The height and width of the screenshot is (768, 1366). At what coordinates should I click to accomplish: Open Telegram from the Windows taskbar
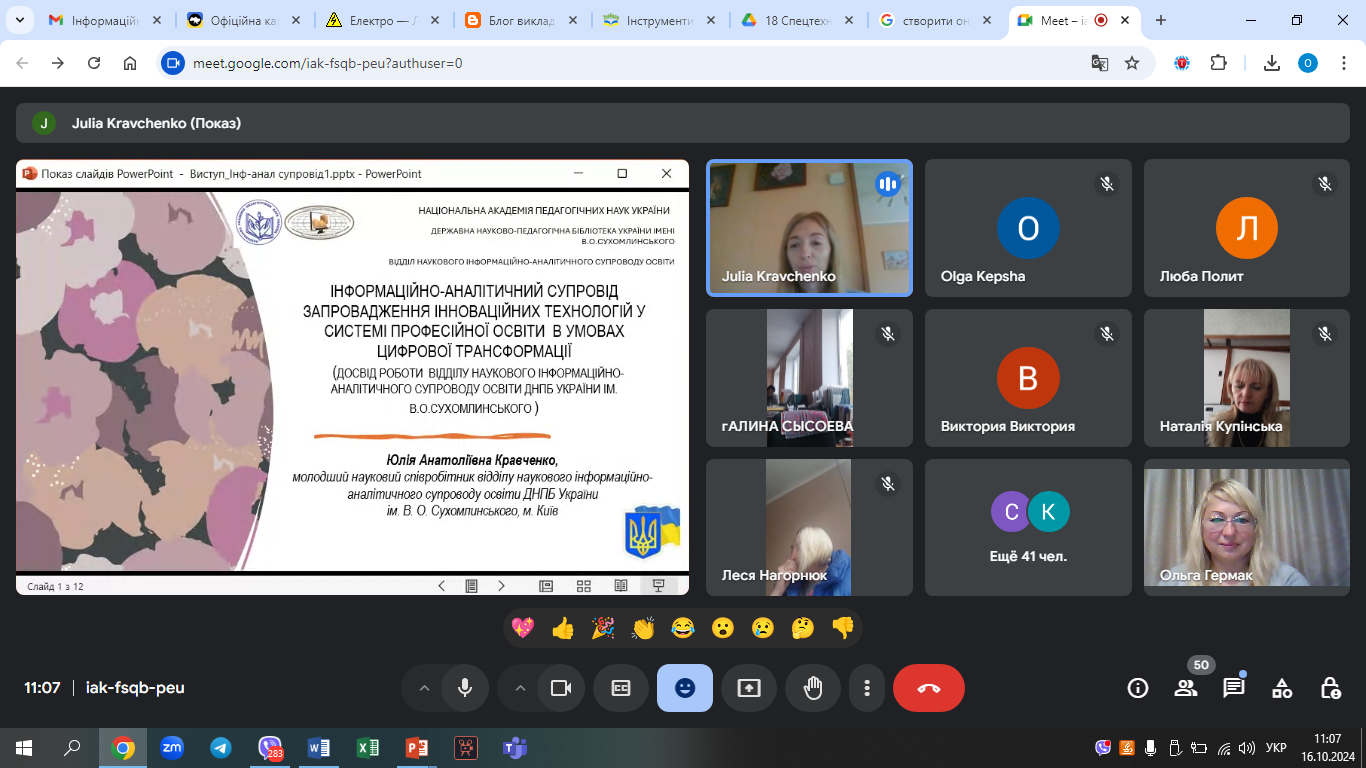tap(220, 748)
